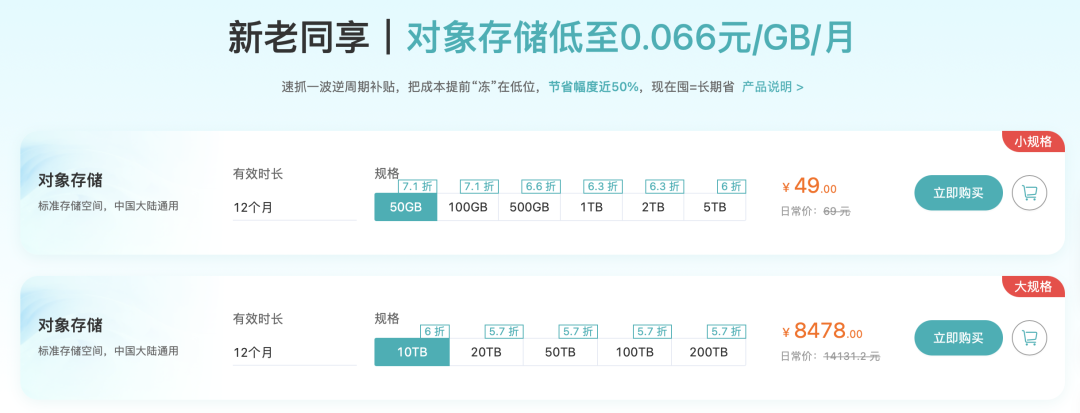Add small-spec object storage to cart
Screen dimensions: 1080x413
(1029, 193)
